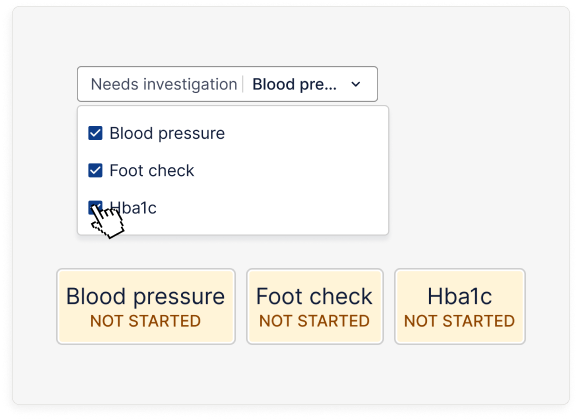Click the Needs investigation label
The height and width of the screenshot is (419, 578).
(x=164, y=84)
